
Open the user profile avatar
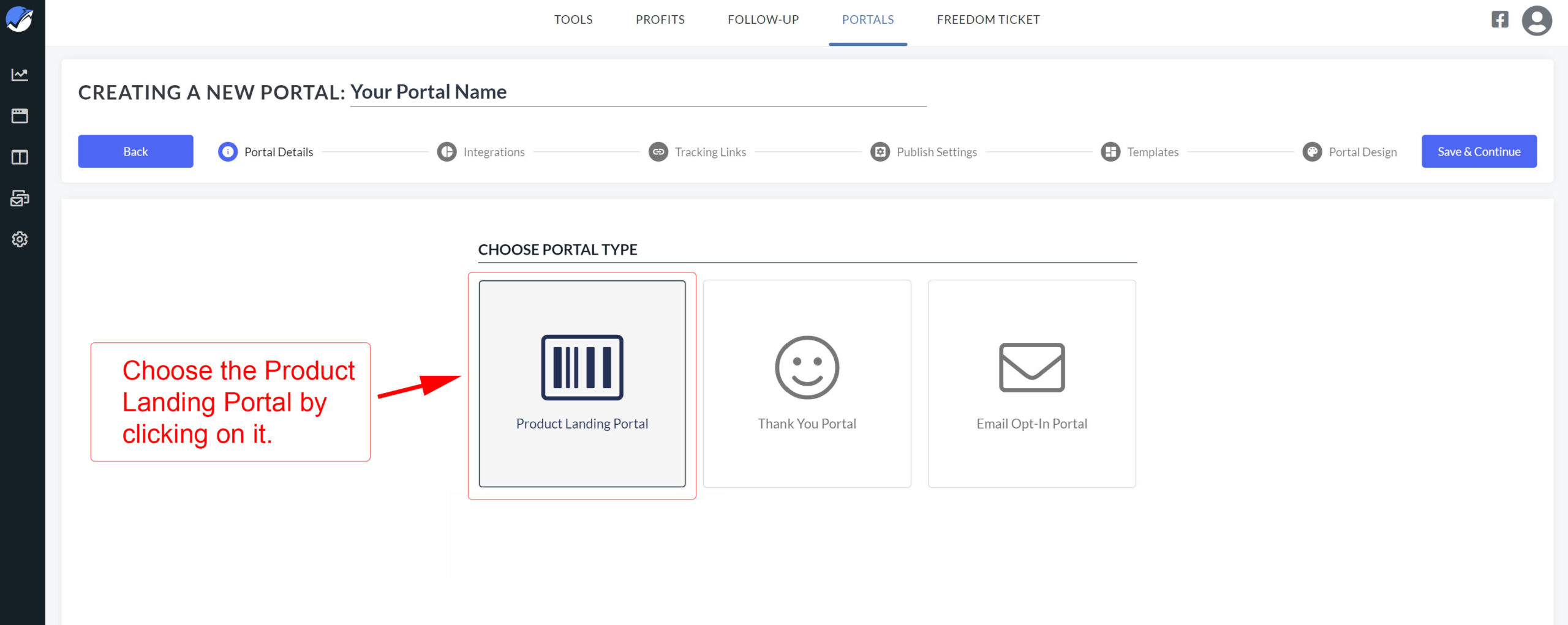pos(1536,21)
